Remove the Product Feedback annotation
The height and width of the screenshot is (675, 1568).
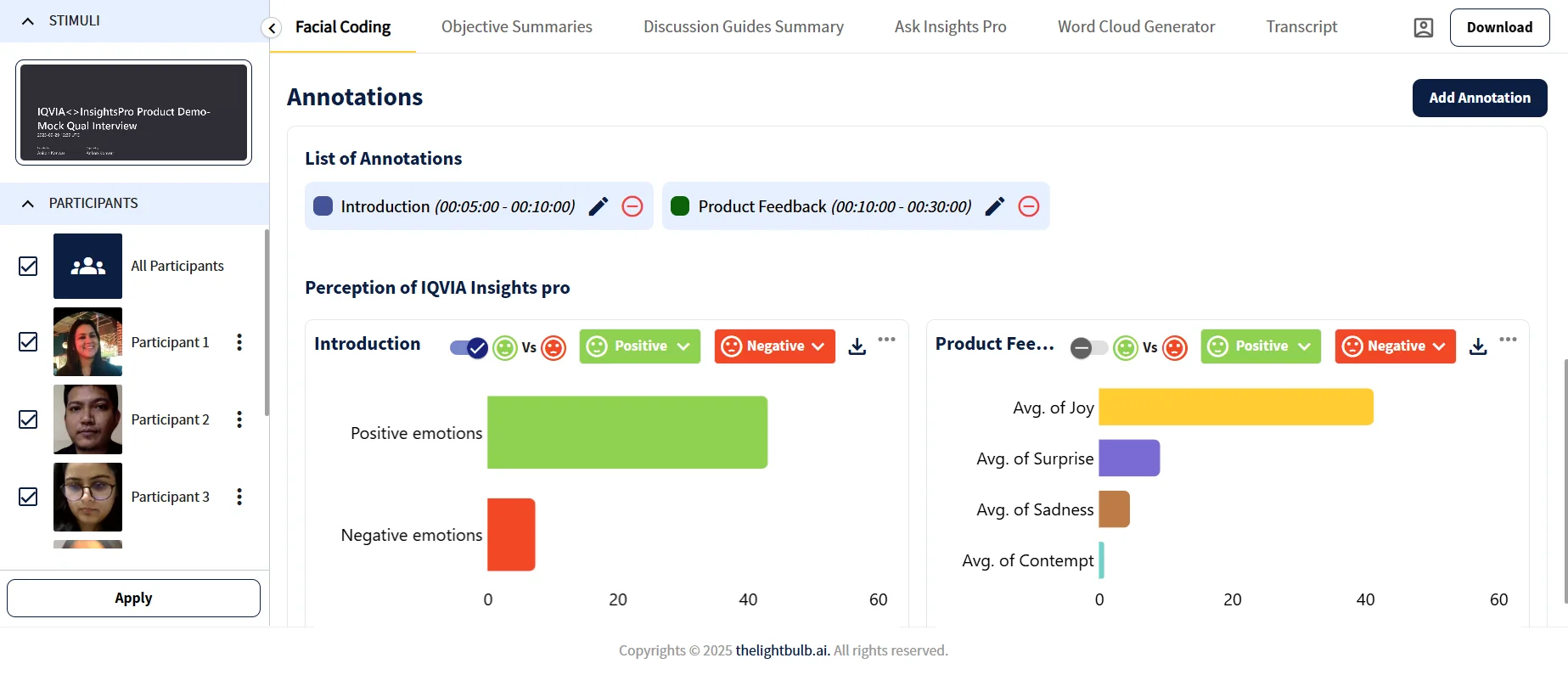click(1028, 206)
